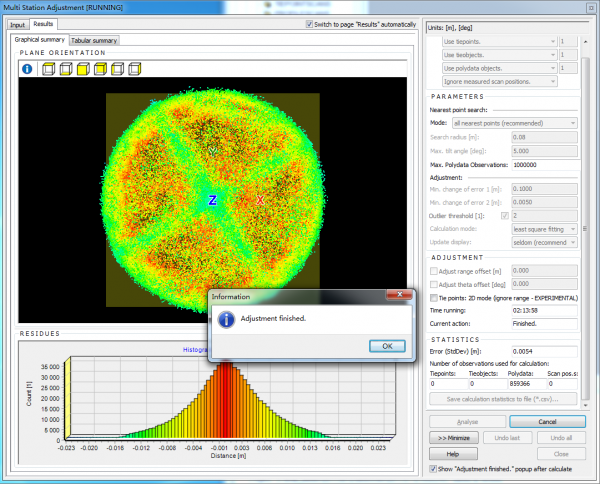Screen dimensions: 600x484
Task: Open the Use polydata objects dropdown
Action: click(500, 68)
